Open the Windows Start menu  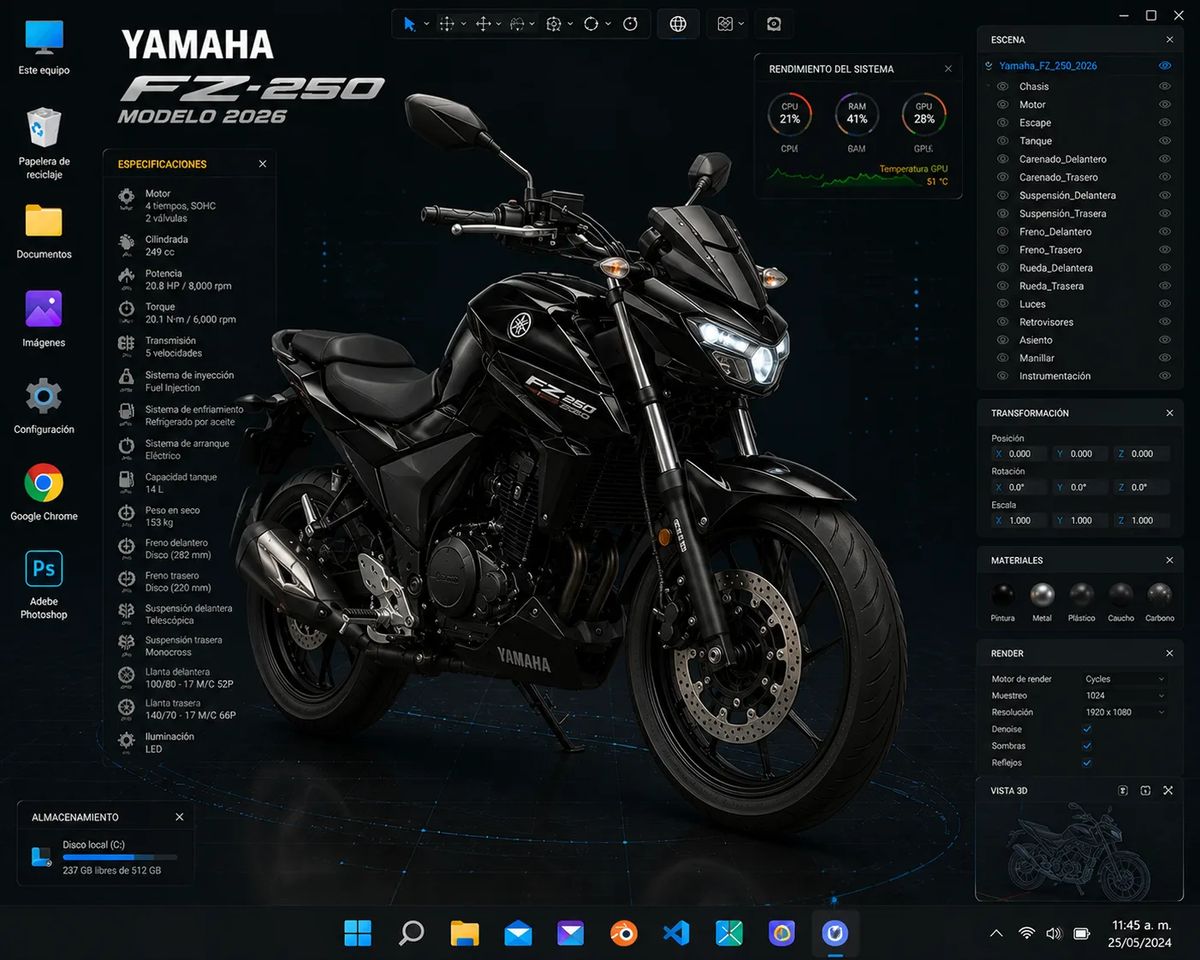click(358, 933)
